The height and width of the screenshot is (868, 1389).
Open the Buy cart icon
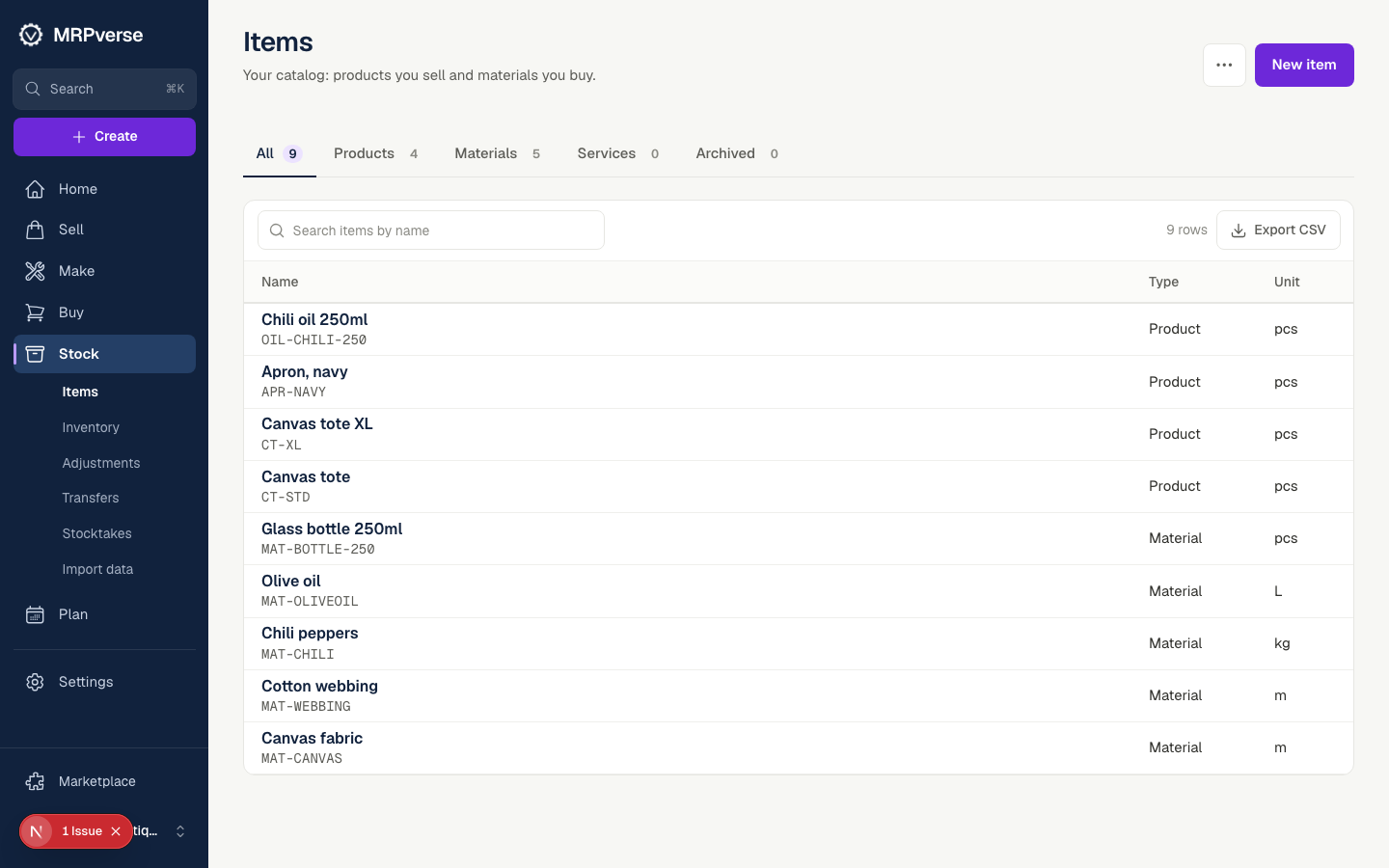[x=35, y=312]
